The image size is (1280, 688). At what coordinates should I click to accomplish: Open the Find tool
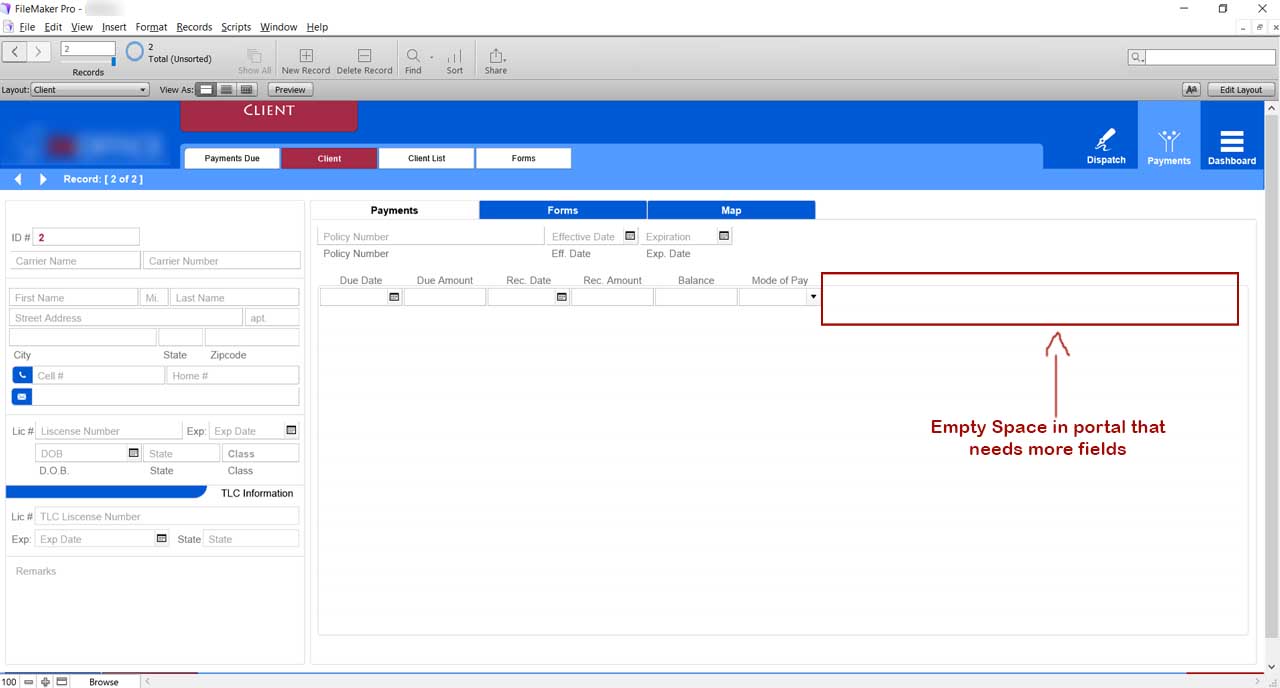tap(413, 56)
